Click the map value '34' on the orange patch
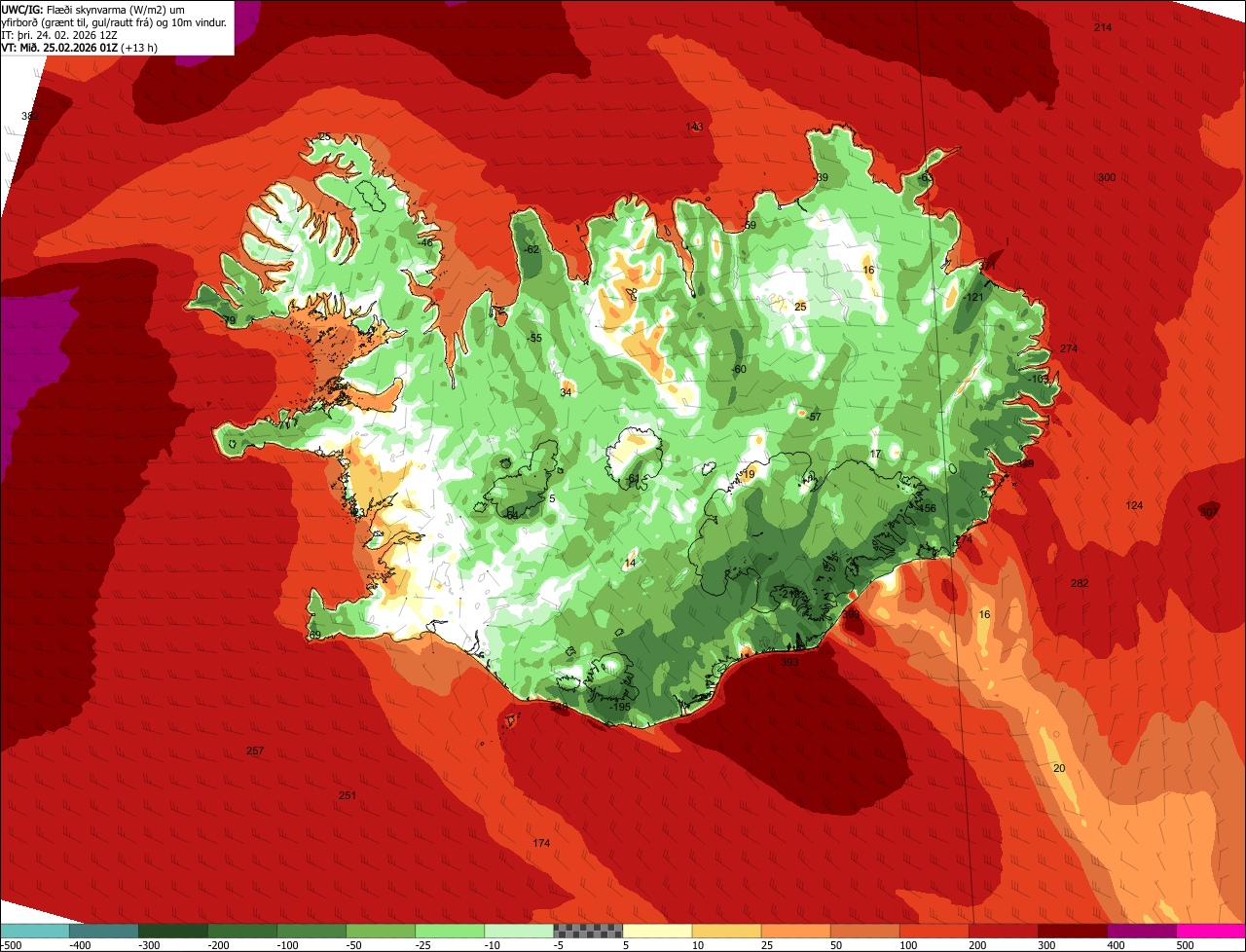The image size is (1246, 952). 566,392
